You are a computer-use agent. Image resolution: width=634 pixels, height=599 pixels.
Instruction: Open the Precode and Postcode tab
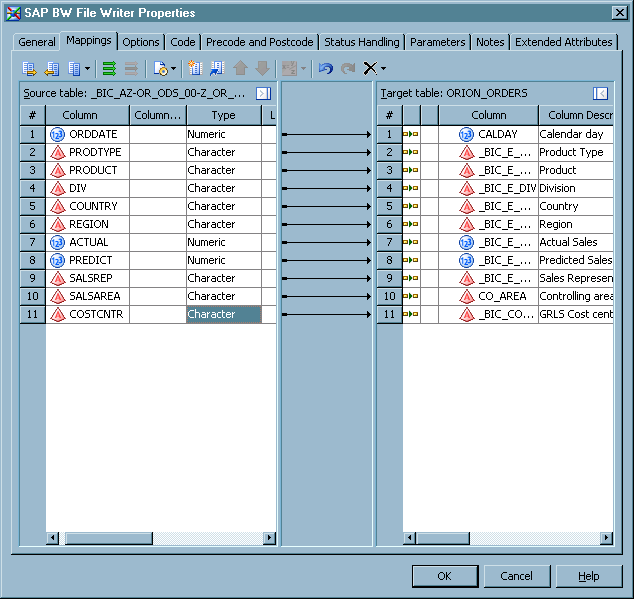(259, 42)
